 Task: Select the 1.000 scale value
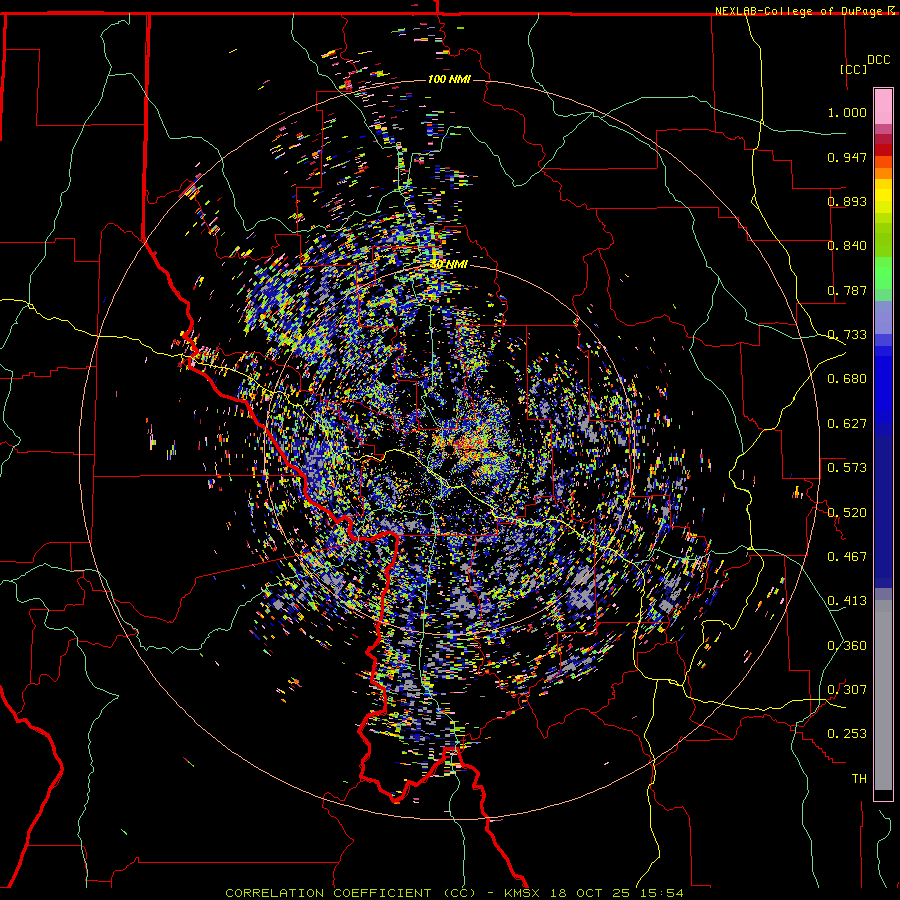tap(847, 112)
